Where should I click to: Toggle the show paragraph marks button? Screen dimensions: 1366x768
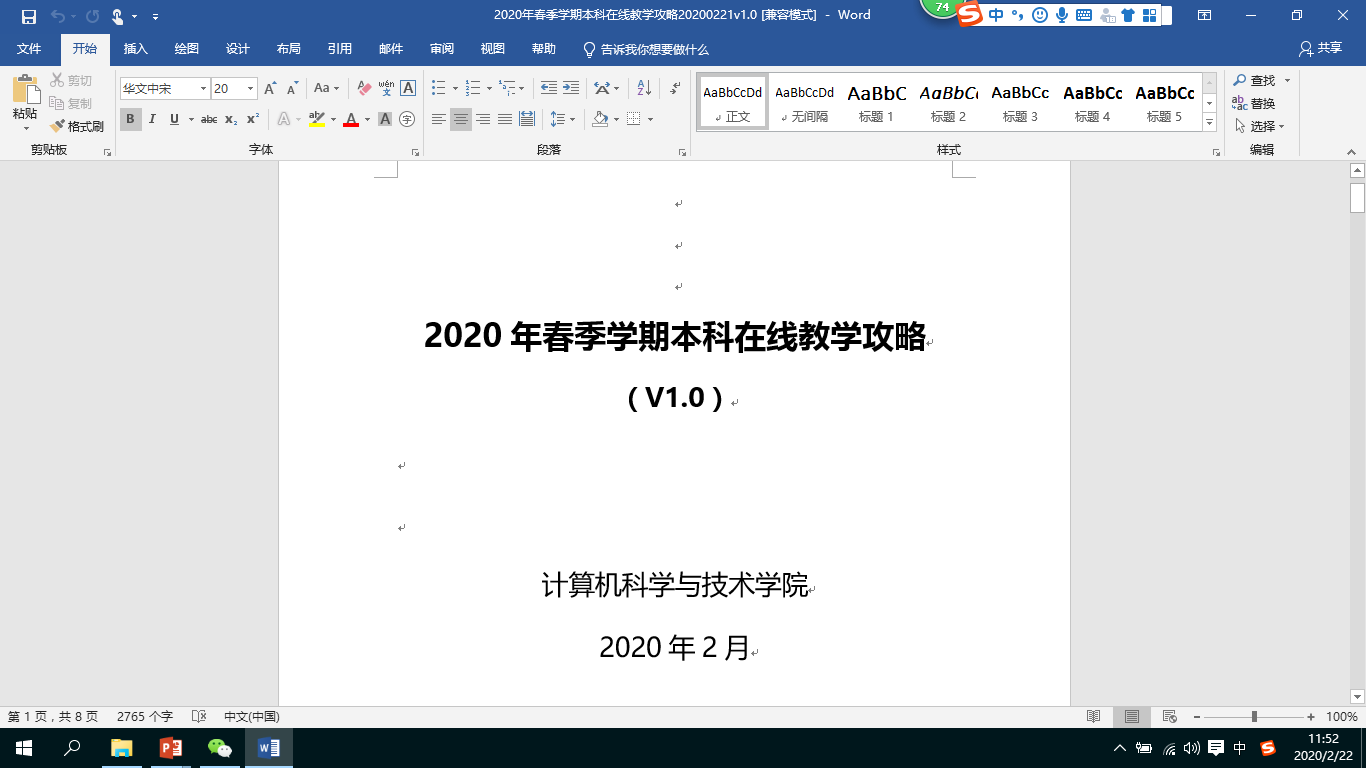676,89
